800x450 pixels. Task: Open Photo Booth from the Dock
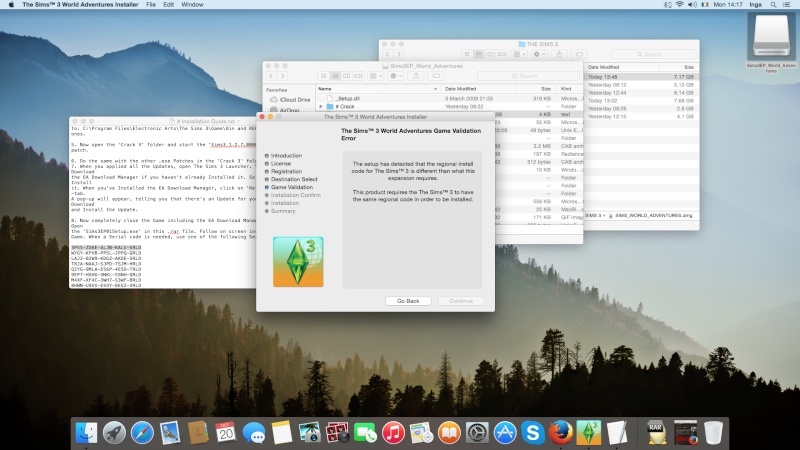pyautogui.click(x=337, y=433)
